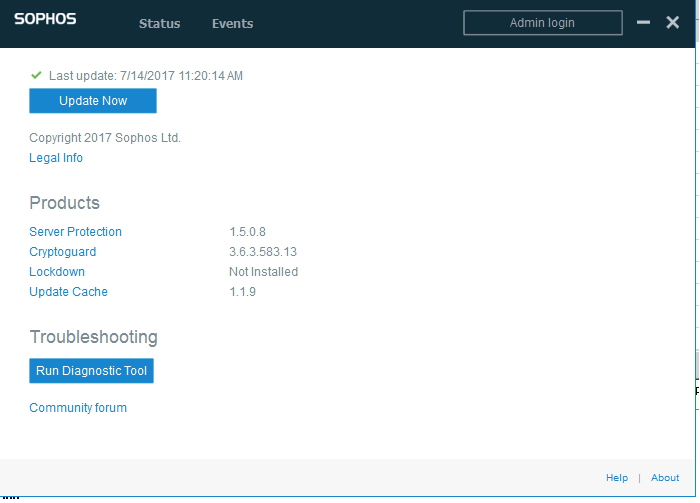Select Cryptoguard version 3.6.3.583.13
The height and width of the screenshot is (503, 700).
tap(263, 252)
